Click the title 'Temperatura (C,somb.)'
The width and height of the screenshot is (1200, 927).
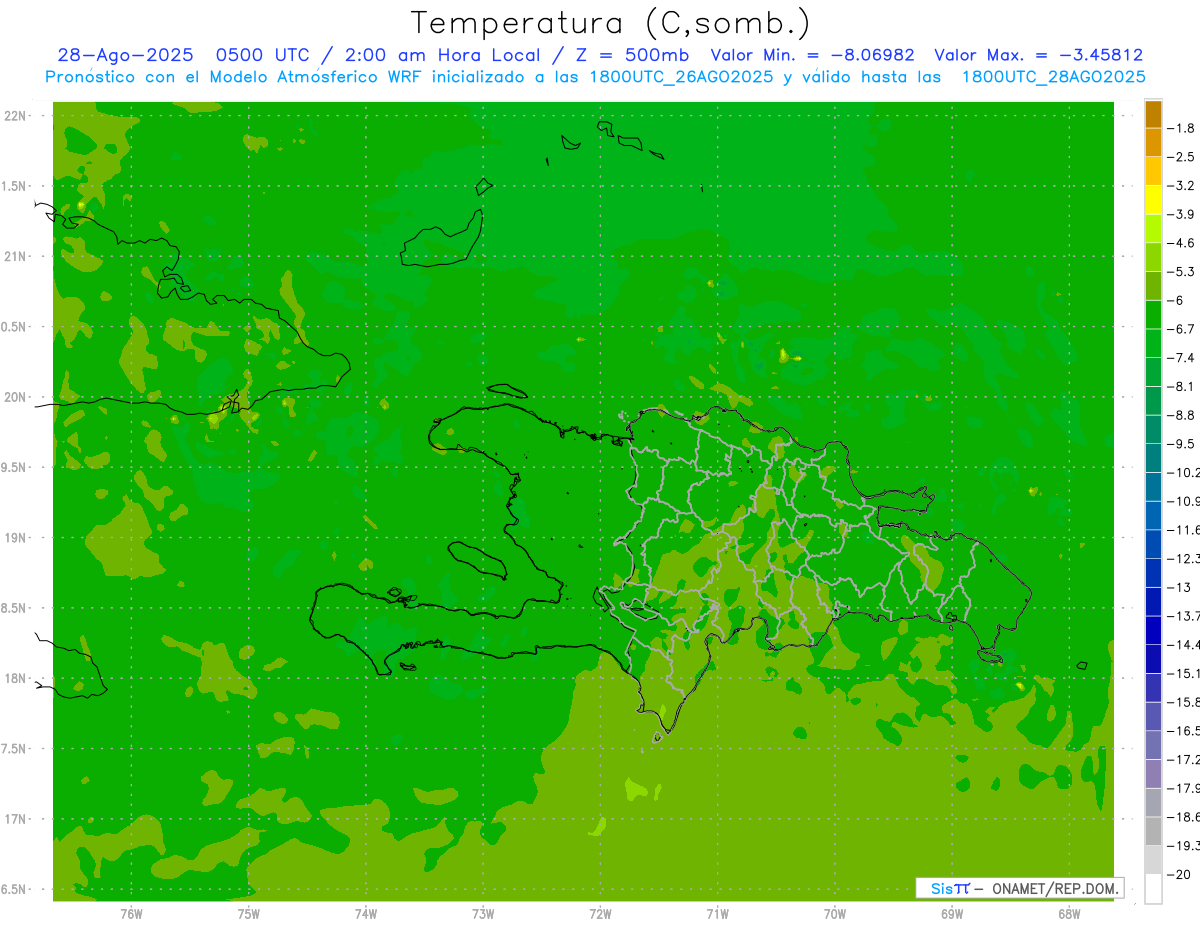coord(611,23)
